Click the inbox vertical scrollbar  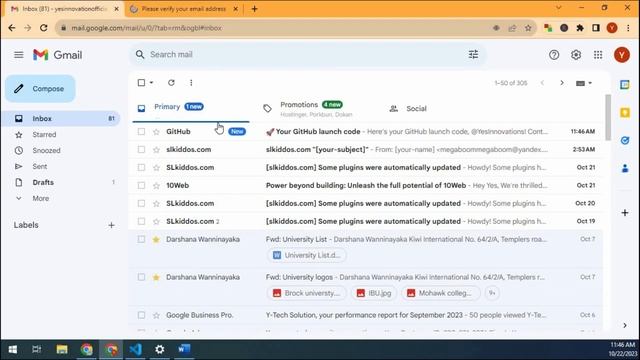608,118
